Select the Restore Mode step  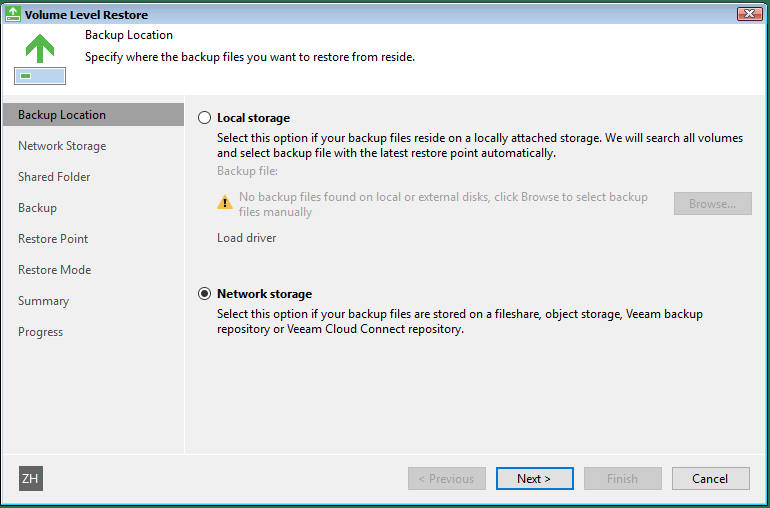pos(55,270)
